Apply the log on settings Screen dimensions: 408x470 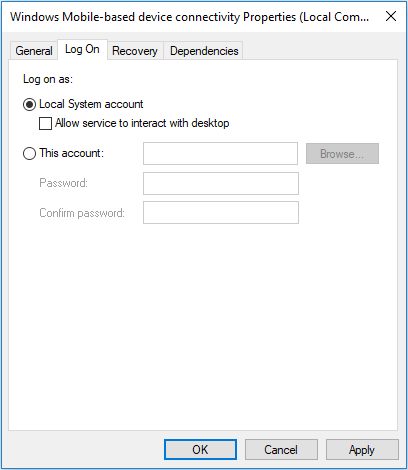tap(362, 450)
